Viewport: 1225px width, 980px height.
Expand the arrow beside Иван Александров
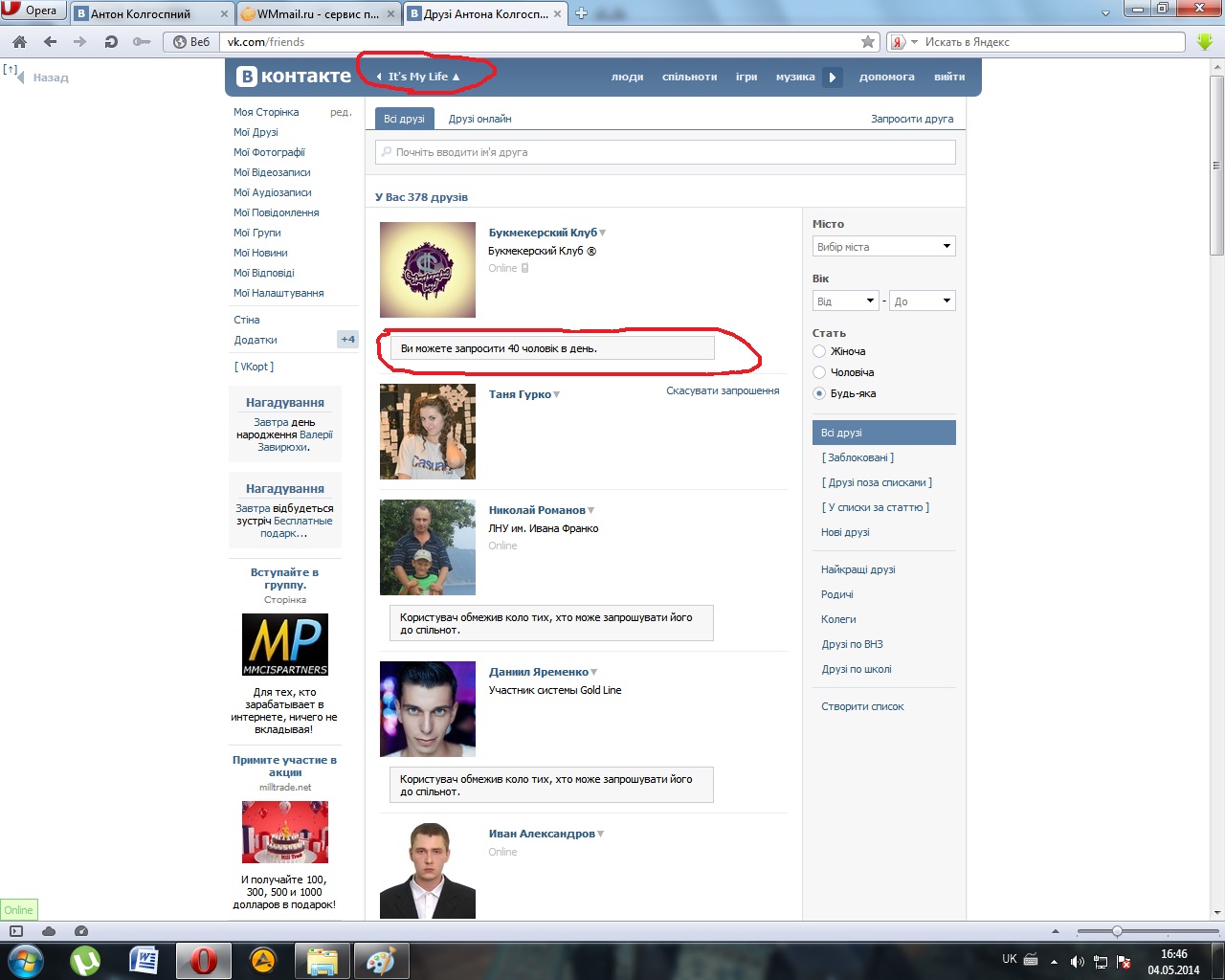(x=601, y=834)
